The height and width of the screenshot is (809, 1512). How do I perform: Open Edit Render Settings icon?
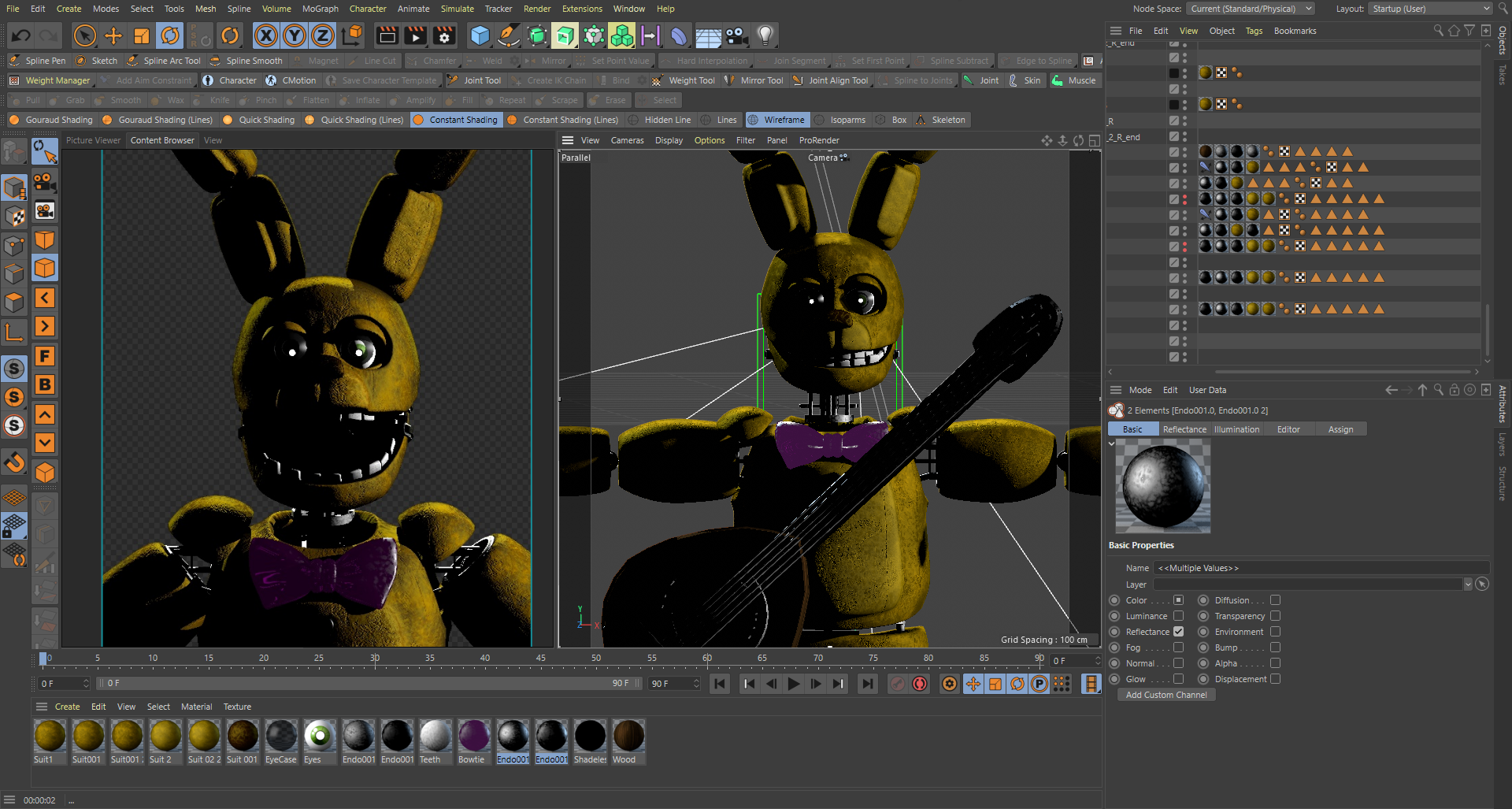pyautogui.click(x=444, y=35)
